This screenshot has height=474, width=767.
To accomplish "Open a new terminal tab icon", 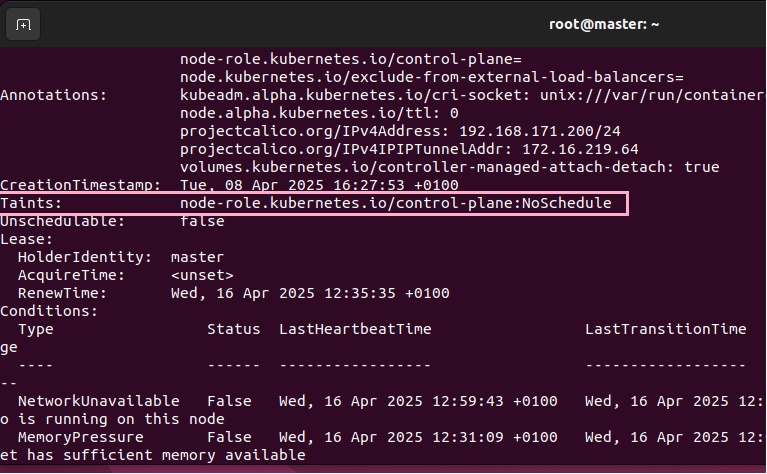I will coord(23,24).
